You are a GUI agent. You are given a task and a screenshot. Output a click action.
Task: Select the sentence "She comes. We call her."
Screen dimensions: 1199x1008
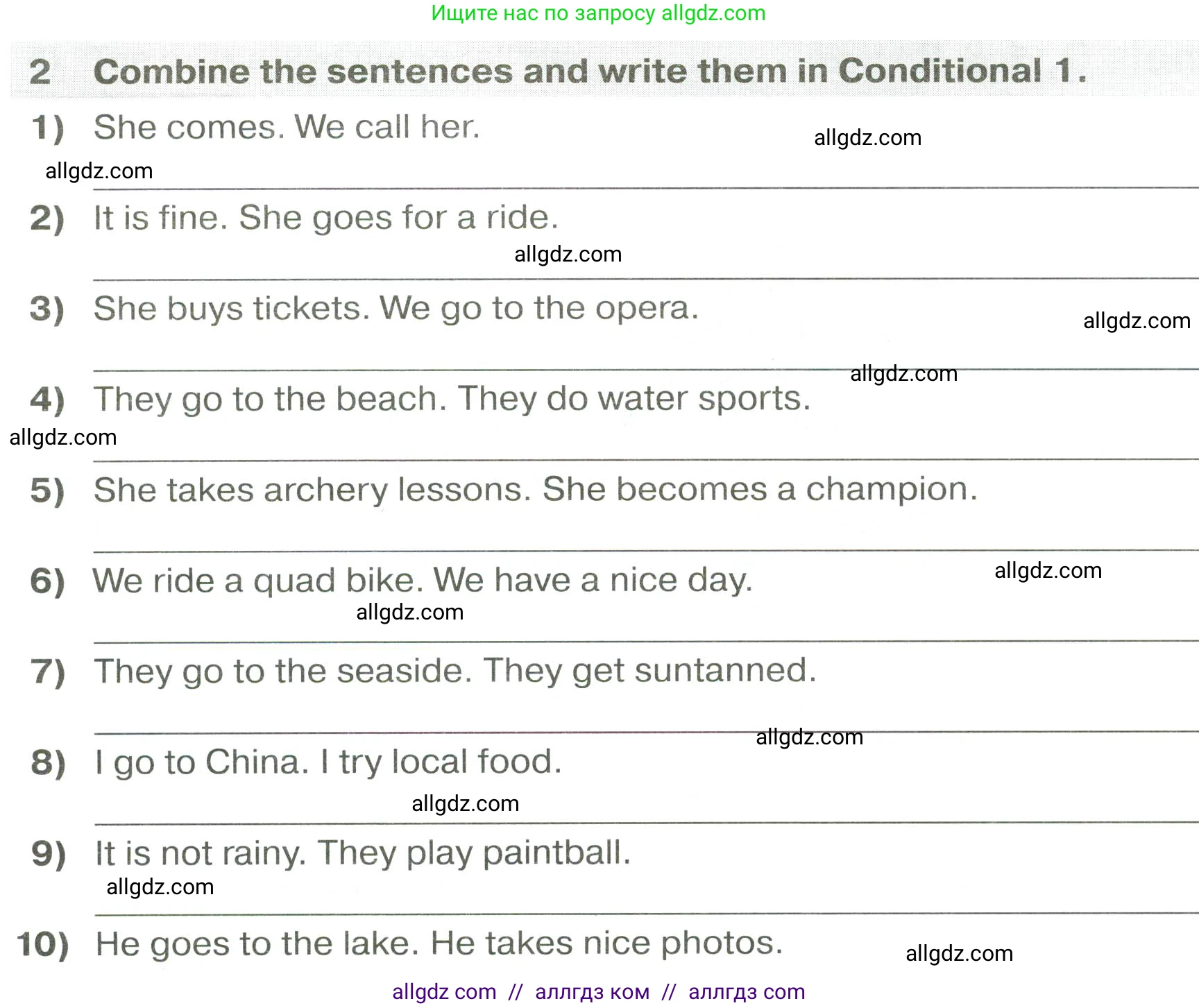click(x=287, y=127)
